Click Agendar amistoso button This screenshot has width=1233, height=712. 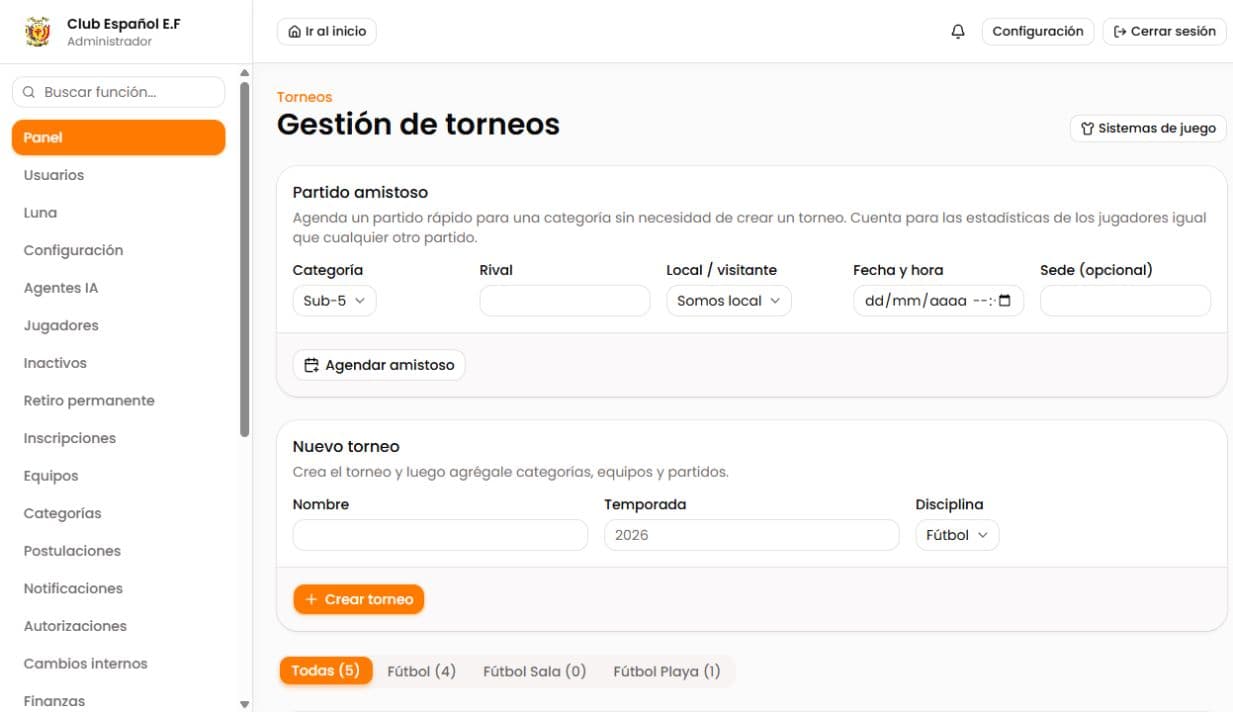(x=379, y=365)
